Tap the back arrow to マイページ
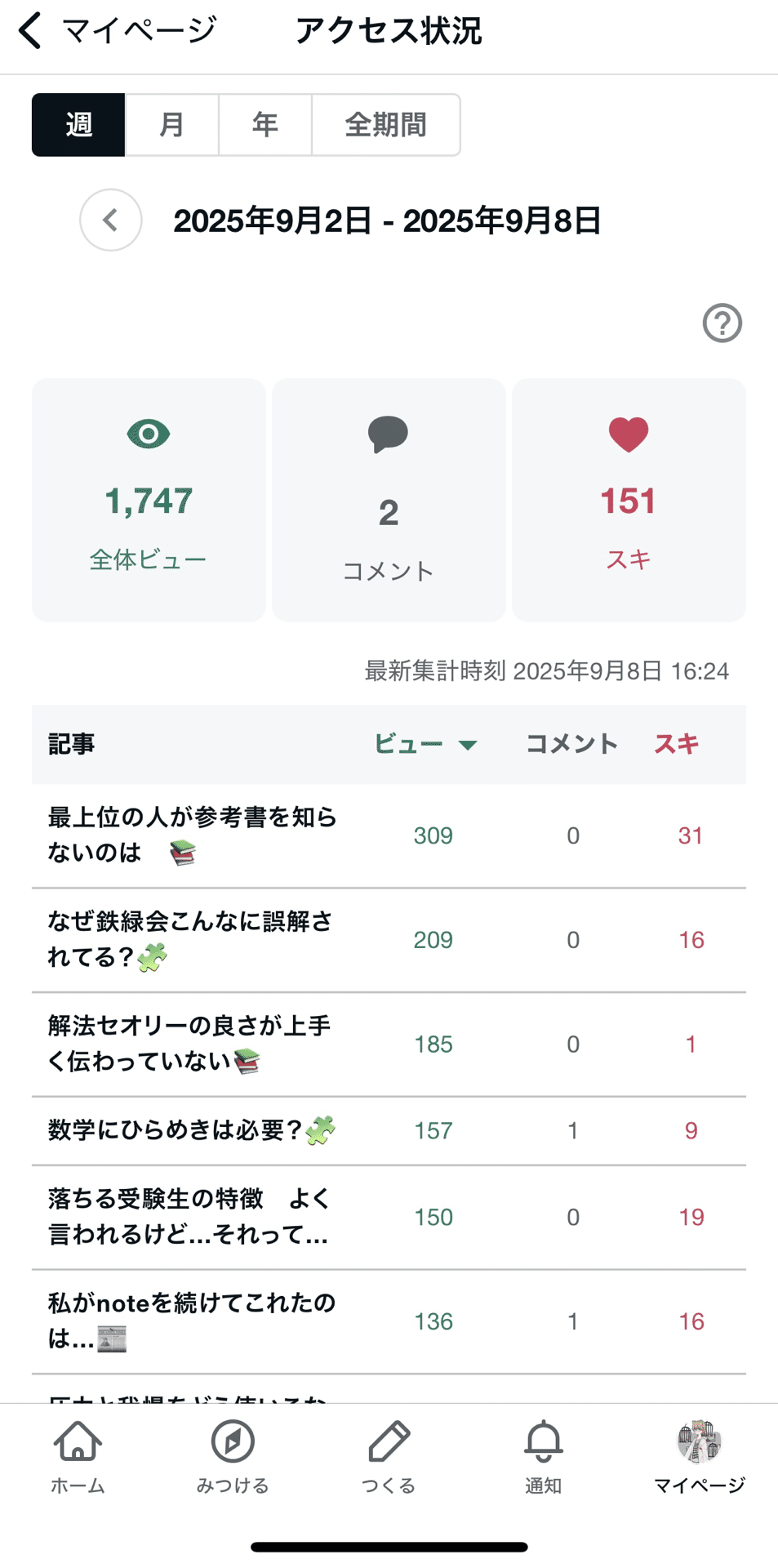The image size is (778, 1568). [31, 31]
